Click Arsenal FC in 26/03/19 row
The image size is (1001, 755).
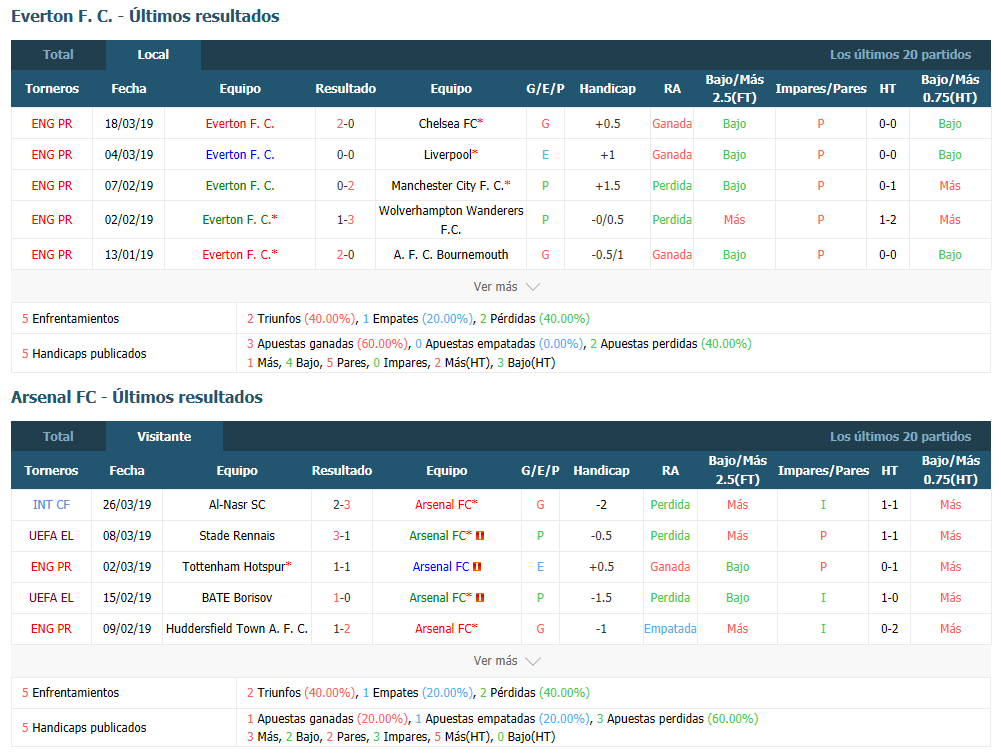[446, 505]
